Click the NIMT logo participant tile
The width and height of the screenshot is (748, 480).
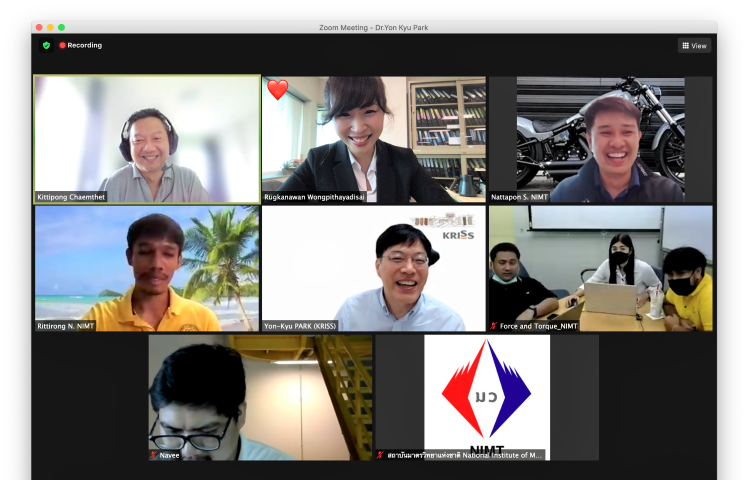click(x=487, y=397)
